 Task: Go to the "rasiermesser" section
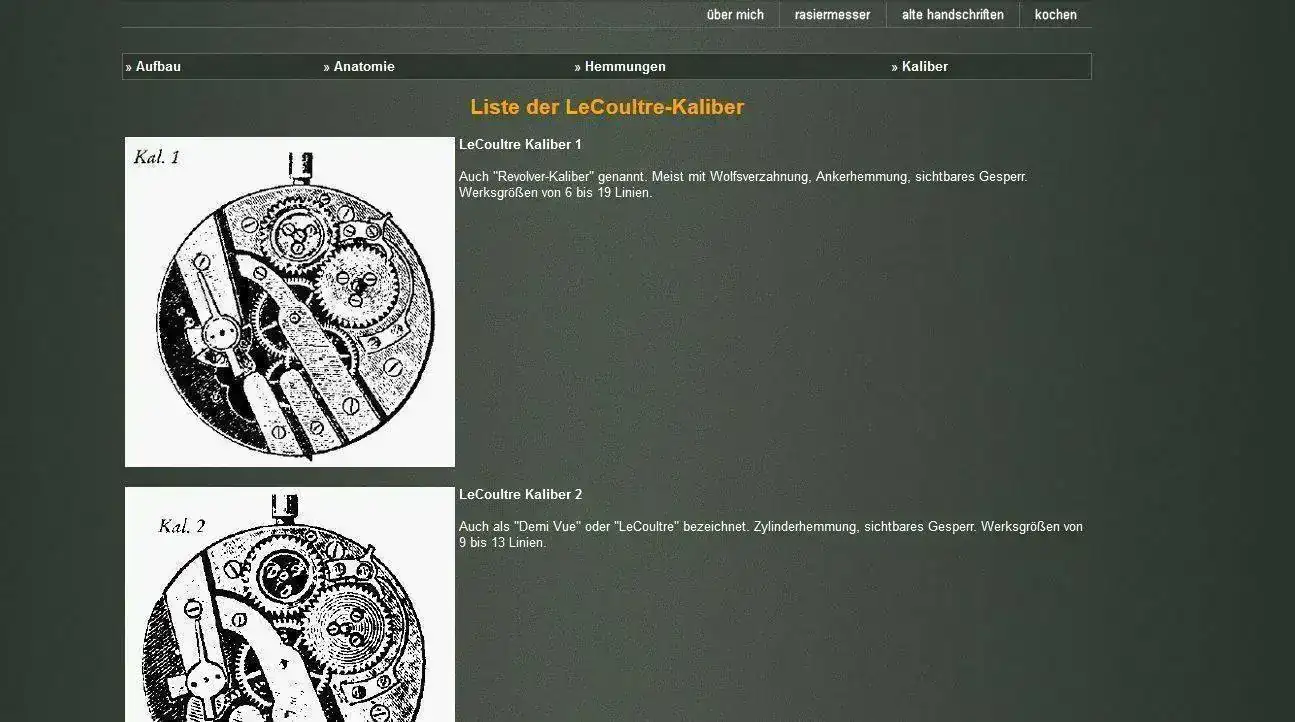(x=832, y=15)
